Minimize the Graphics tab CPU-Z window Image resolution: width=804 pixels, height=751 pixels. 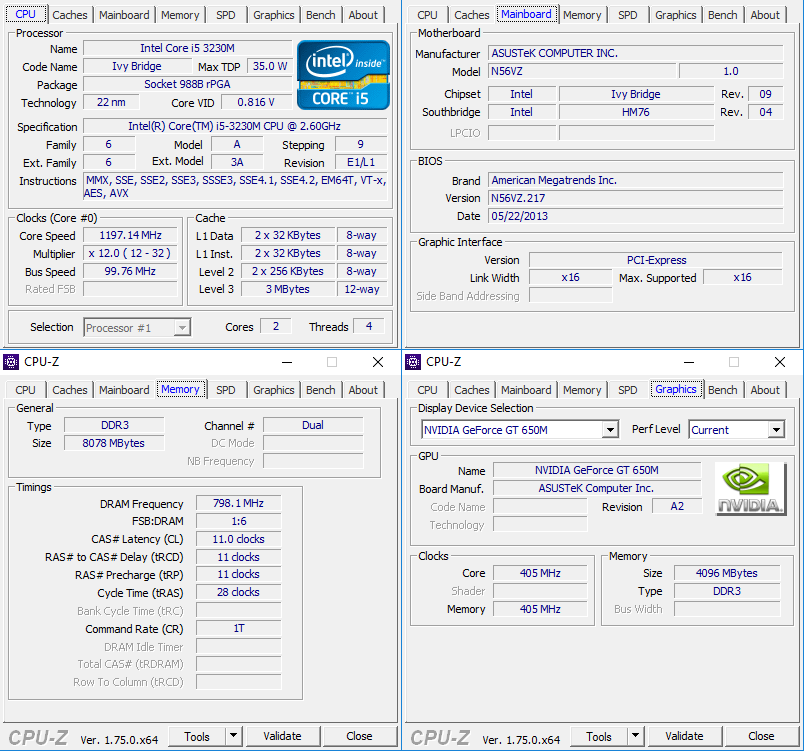(688, 362)
